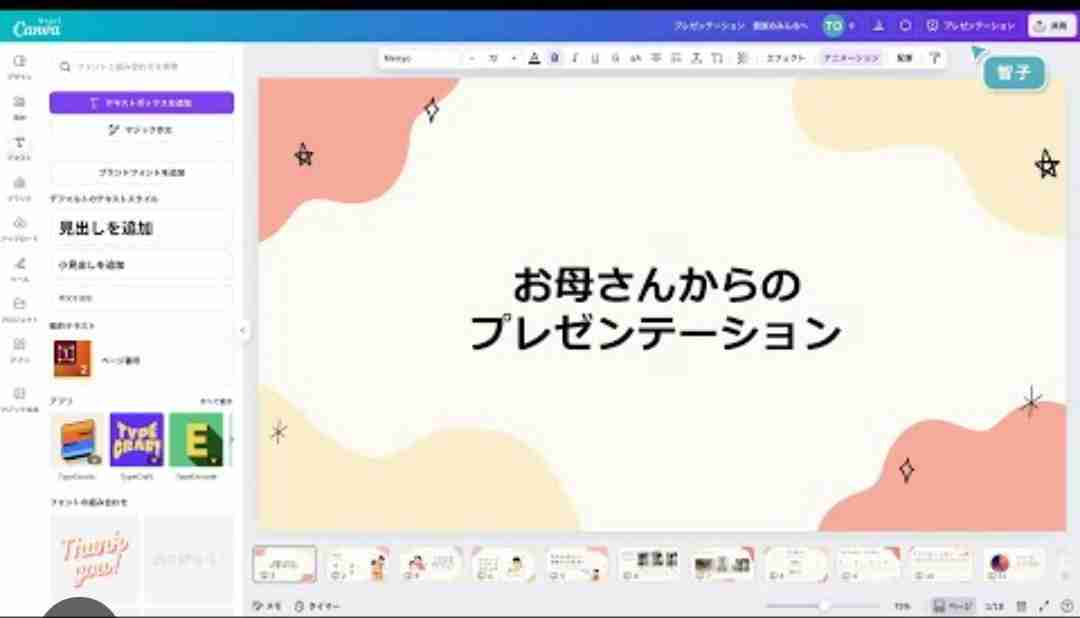Decrease font size with the minus button

(x=472, y=59)
